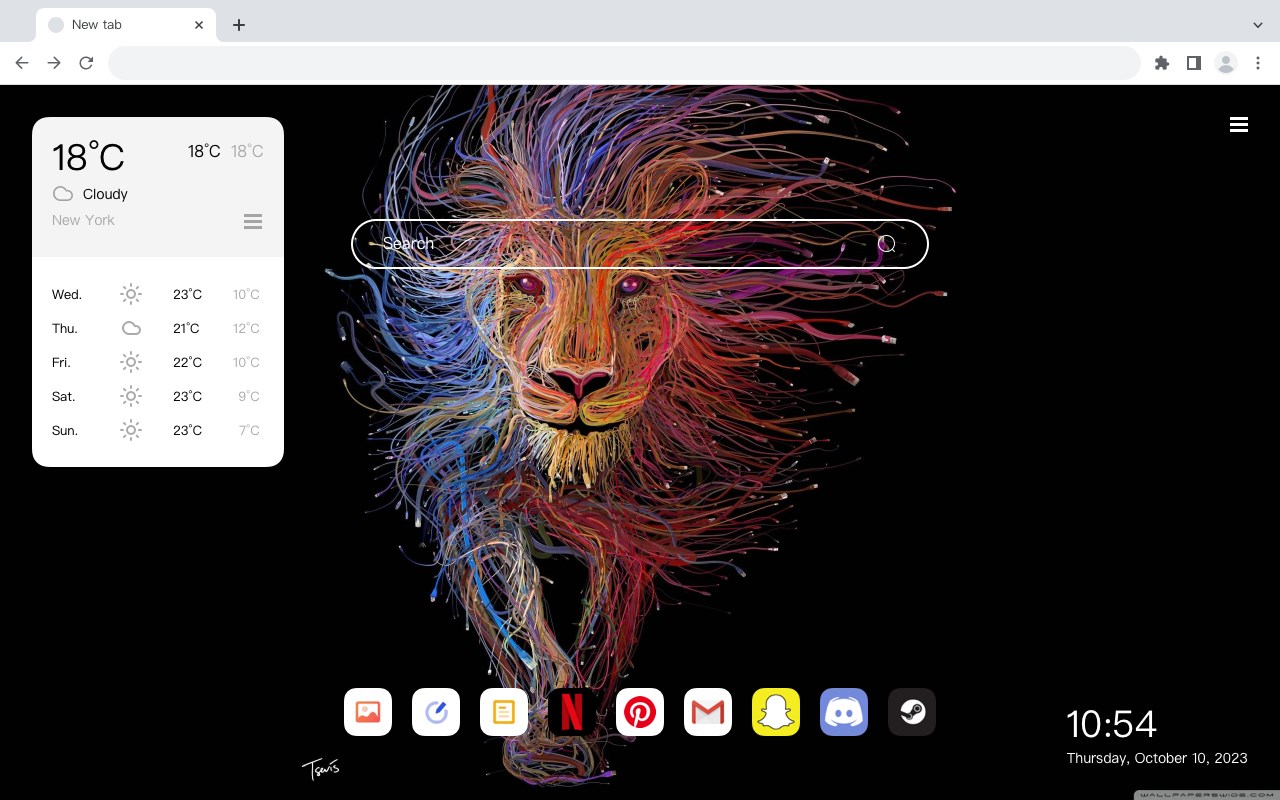Click the "Sun." forecast day label
1280x800 pixels.
[x=65, y=430]
